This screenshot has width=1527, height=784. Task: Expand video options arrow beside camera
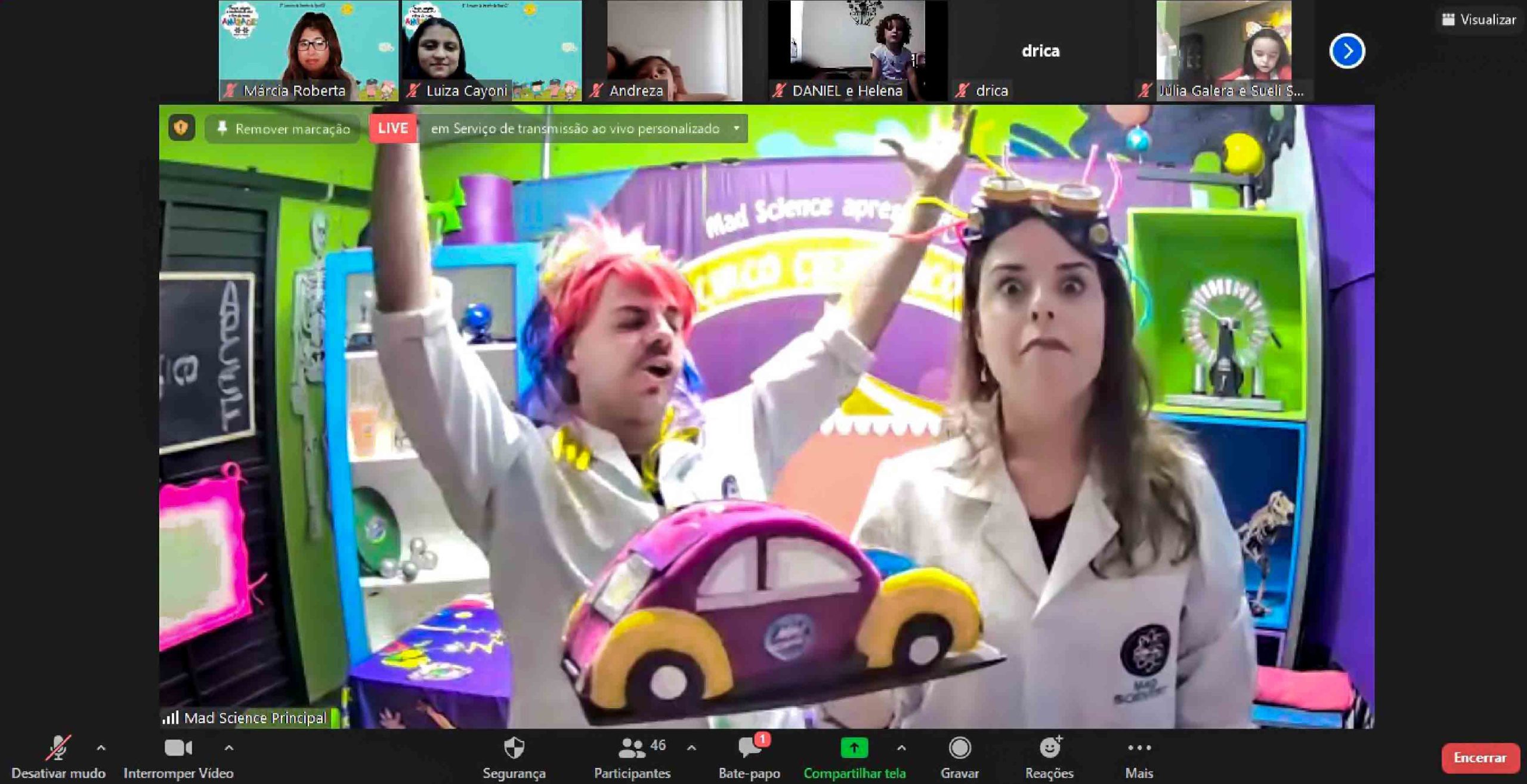point(228,748)
